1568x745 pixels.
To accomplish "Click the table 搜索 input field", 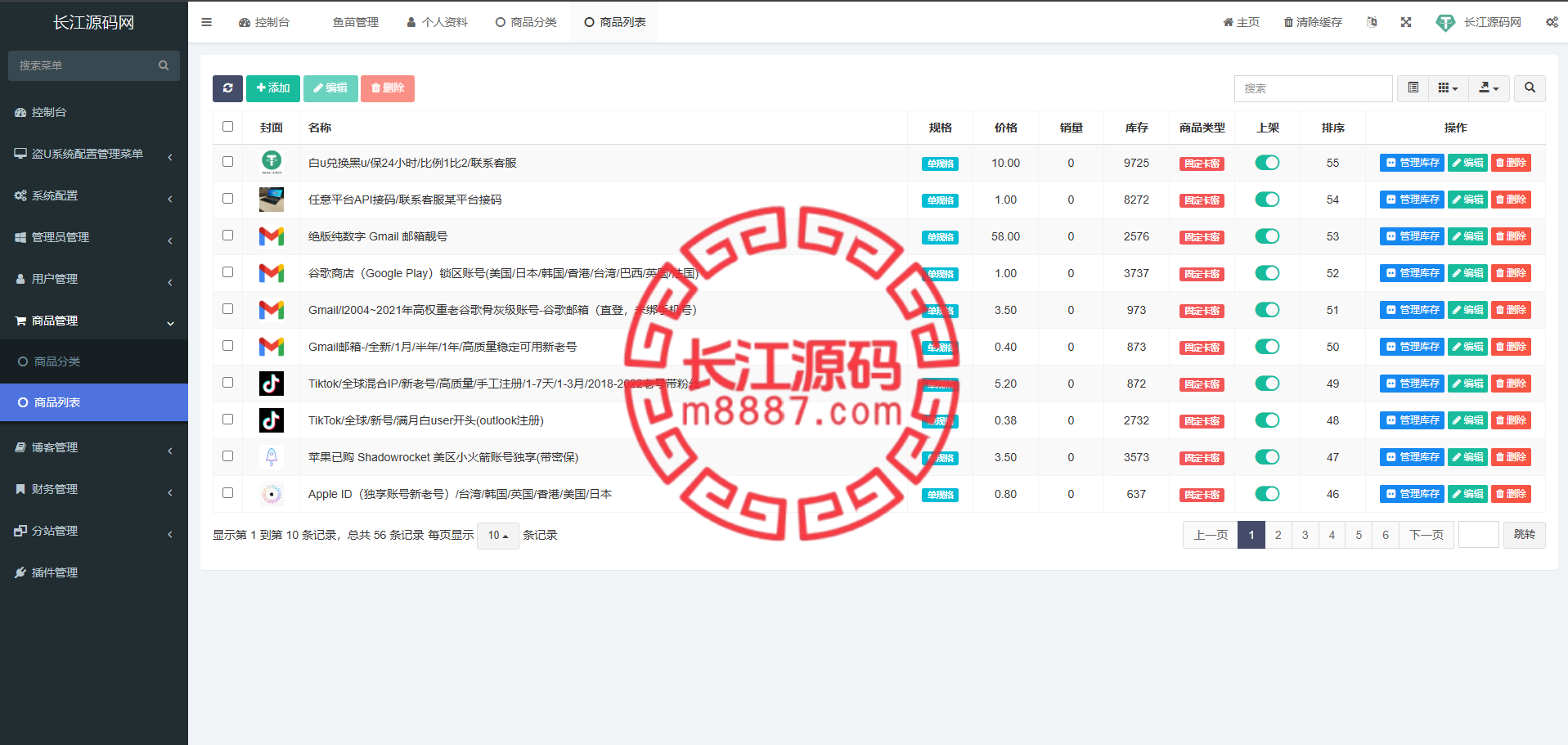I will point(1313,88).
